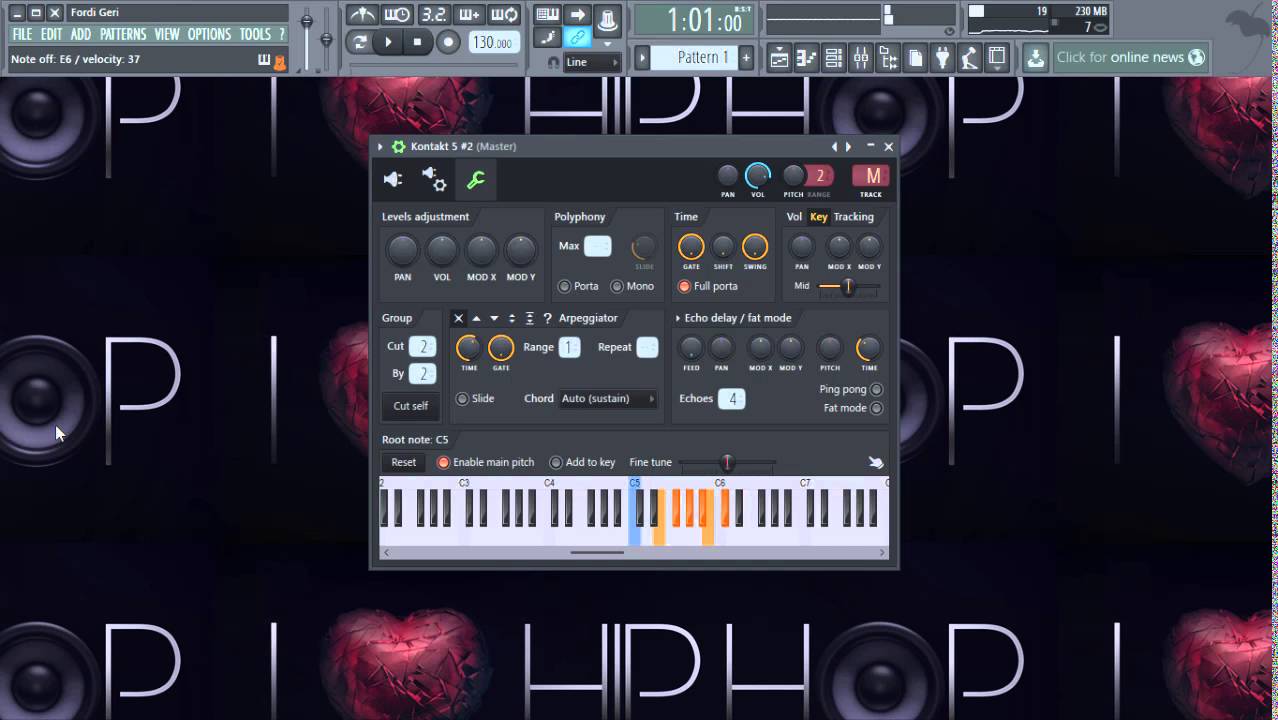Click for online news link
1278x720 pixels.
pos(1130,58)
